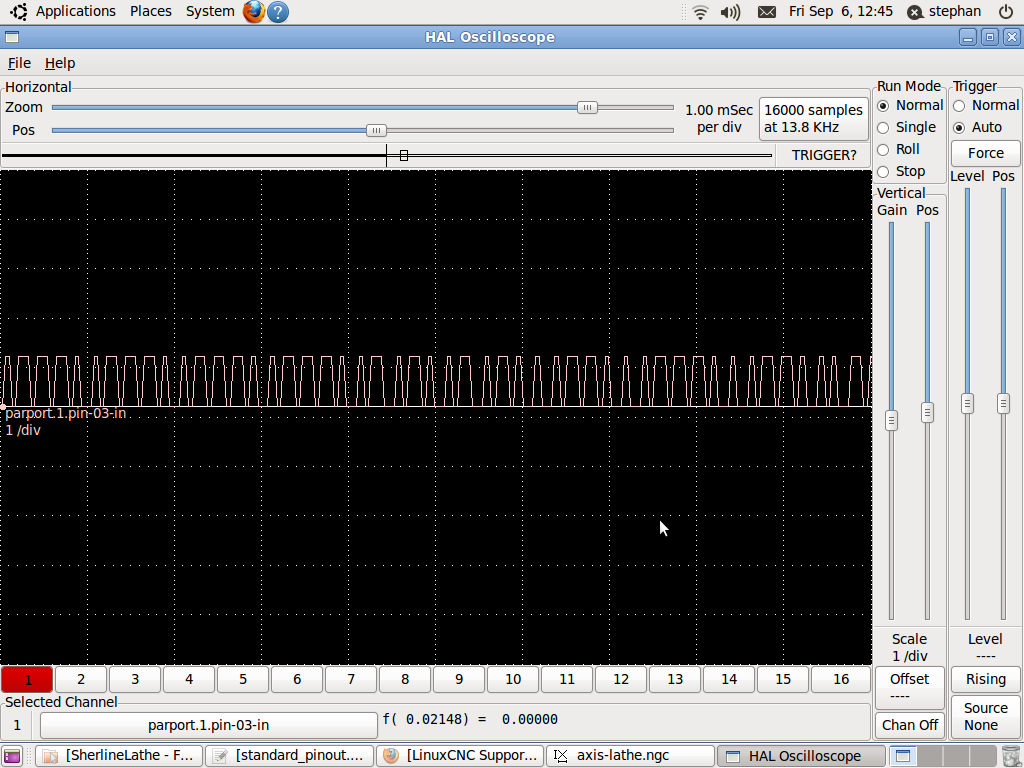The height and width of the screenshot is (768, 1024).
Task: Click the Ubuntu logo icon in top panel
Action: (x=19, y=11)
